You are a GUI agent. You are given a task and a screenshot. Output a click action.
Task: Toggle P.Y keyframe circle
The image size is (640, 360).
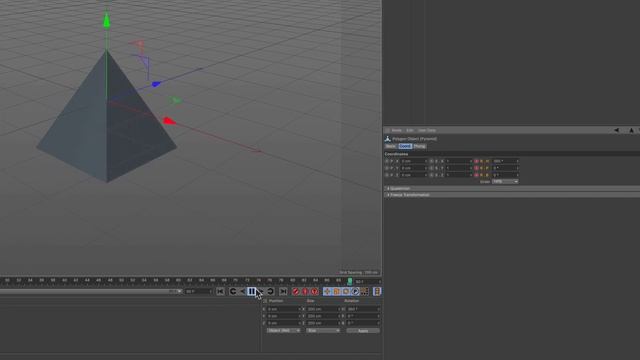(x=387, y=168)
